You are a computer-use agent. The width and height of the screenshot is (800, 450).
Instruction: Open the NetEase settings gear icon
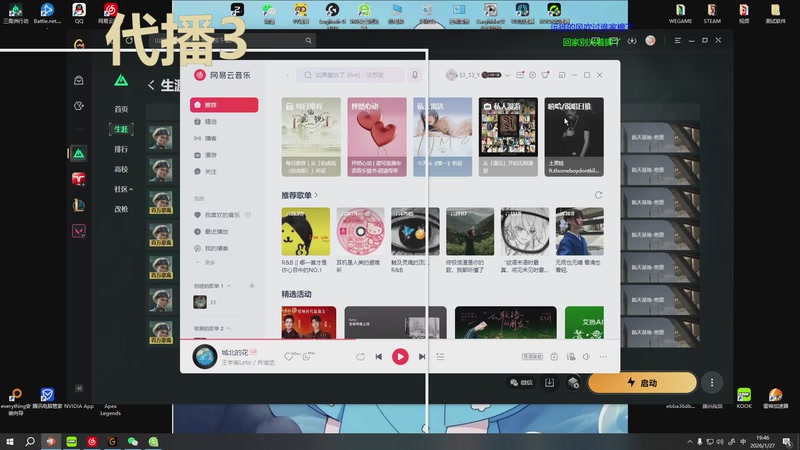tap(532, 75)
